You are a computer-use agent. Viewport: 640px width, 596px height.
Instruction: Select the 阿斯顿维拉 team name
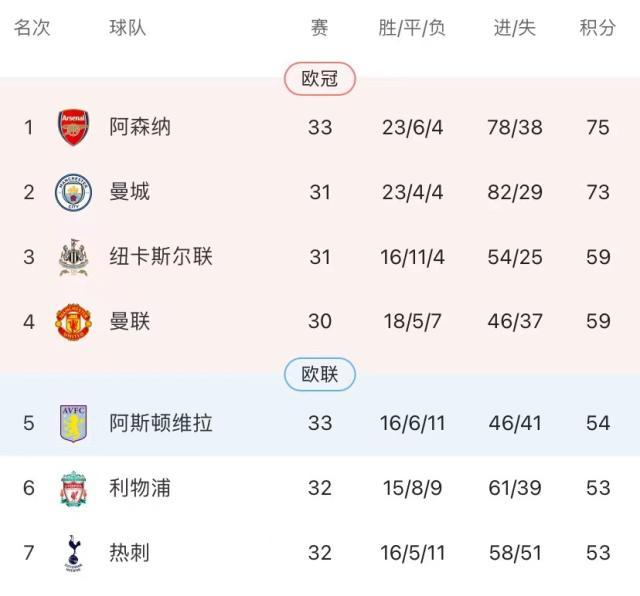click(x=161, y=423)
